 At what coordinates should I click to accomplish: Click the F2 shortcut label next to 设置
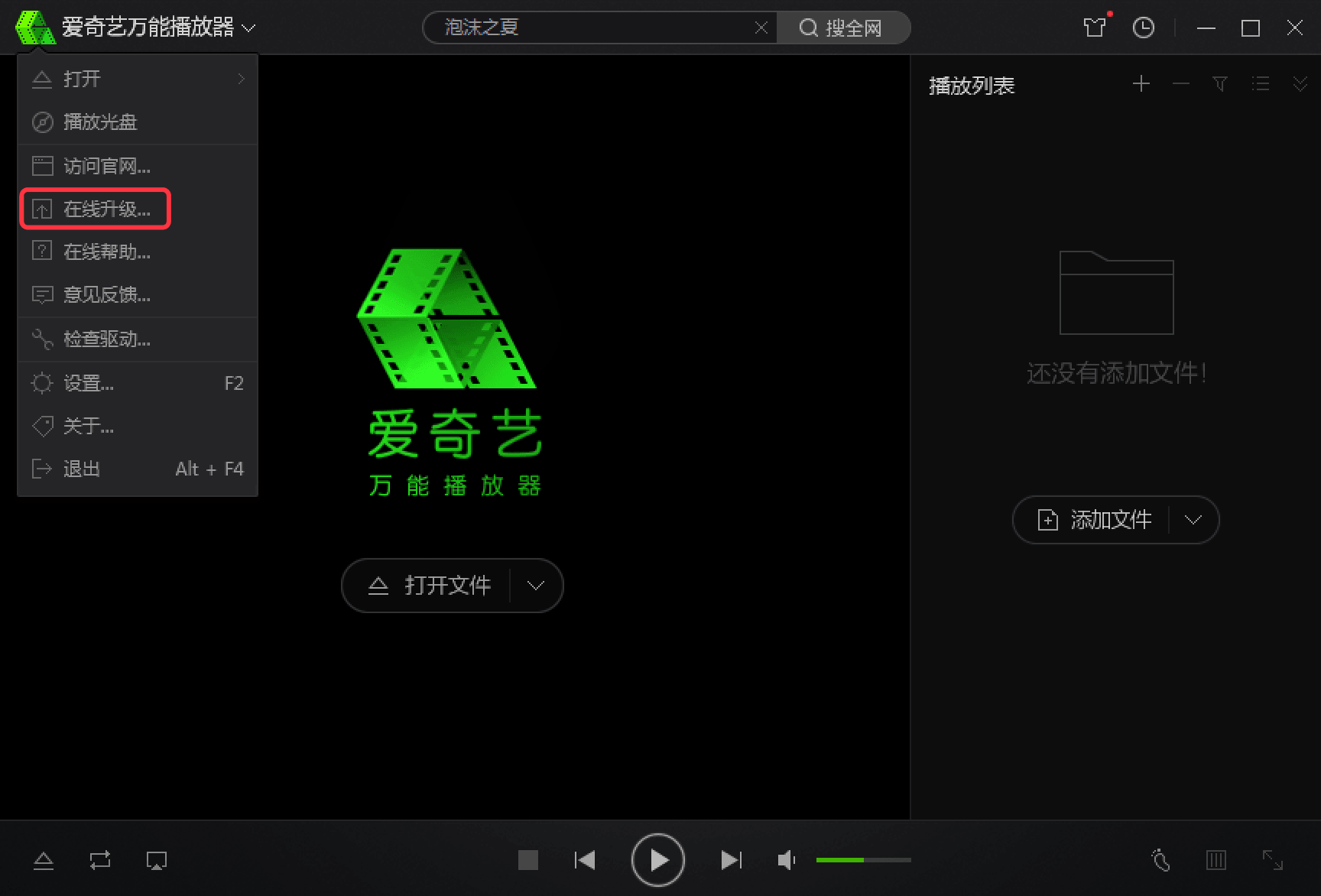coord(234,383)
